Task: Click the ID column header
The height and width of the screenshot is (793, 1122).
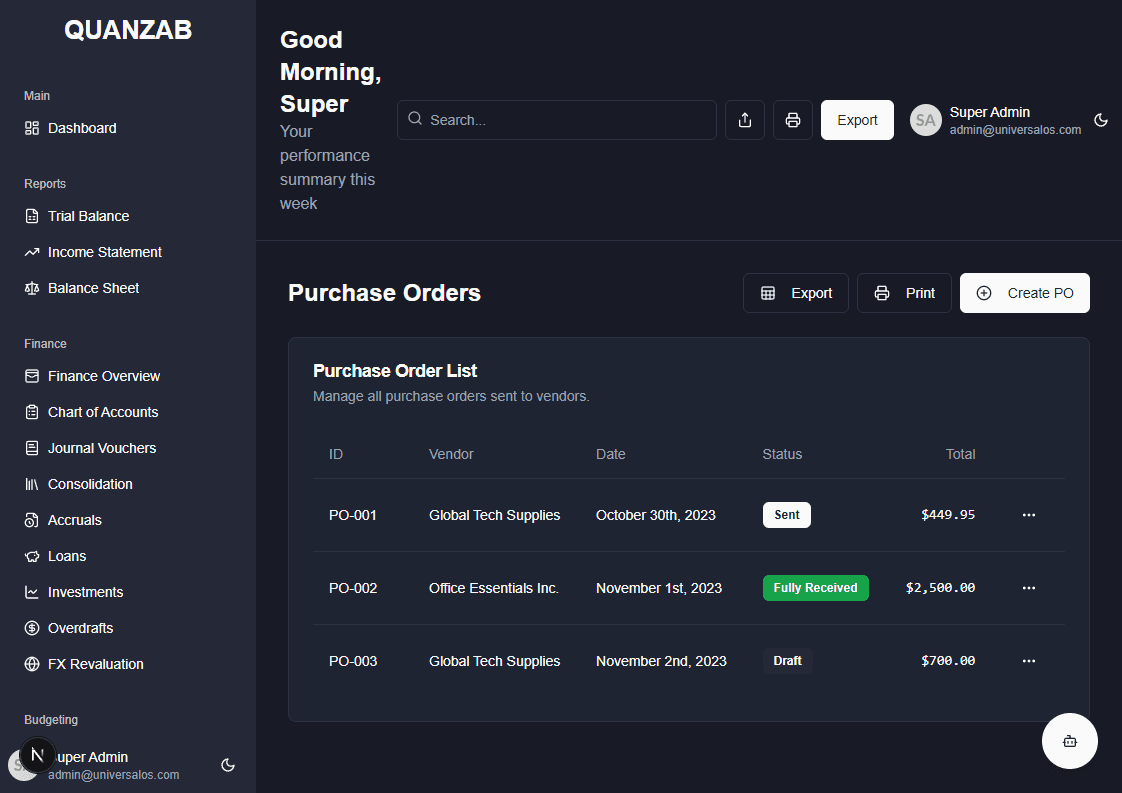Action: pyautogui.click(x=336, y=454)
